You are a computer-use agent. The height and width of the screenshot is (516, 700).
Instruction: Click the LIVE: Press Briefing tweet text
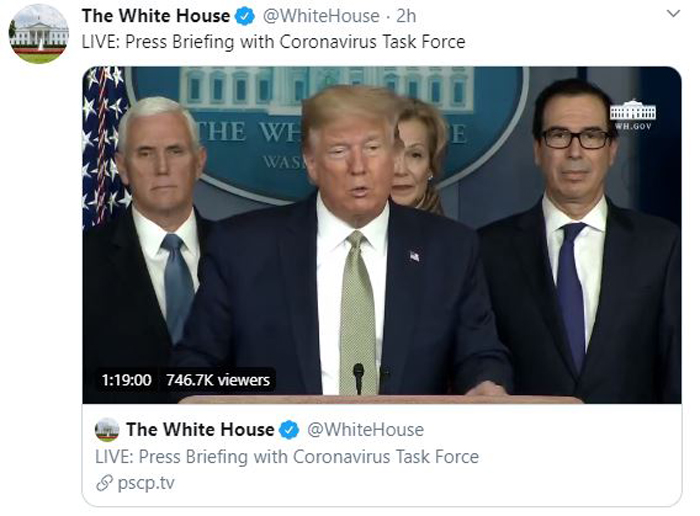pos(273,42)
